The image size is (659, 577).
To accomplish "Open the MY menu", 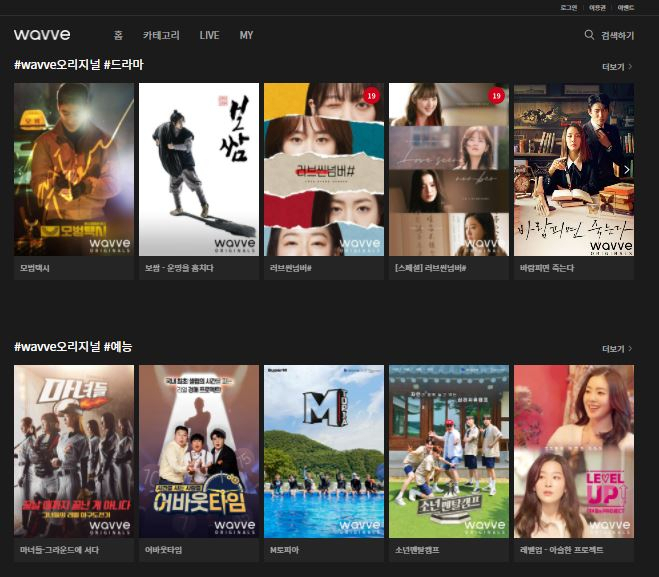I will (246, 35).
